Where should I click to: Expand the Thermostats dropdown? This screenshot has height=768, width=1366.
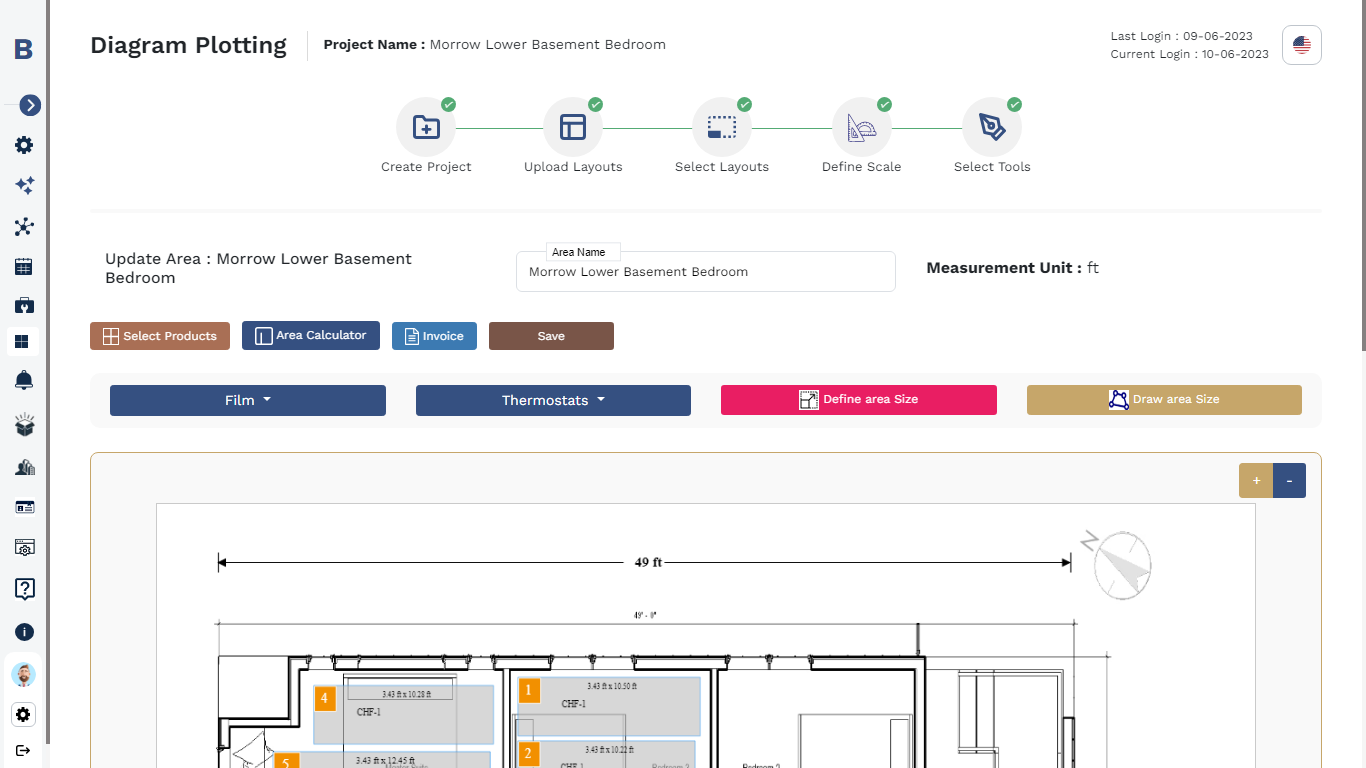click(x=553, y=400)
